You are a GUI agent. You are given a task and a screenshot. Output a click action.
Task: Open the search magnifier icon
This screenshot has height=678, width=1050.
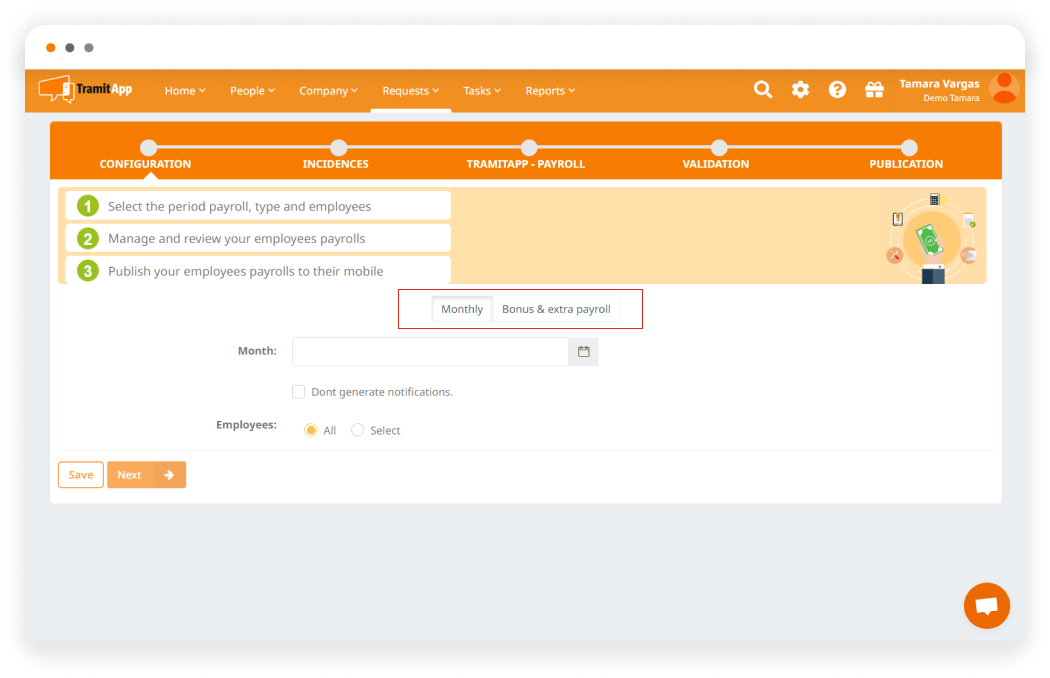click(763, 90)
